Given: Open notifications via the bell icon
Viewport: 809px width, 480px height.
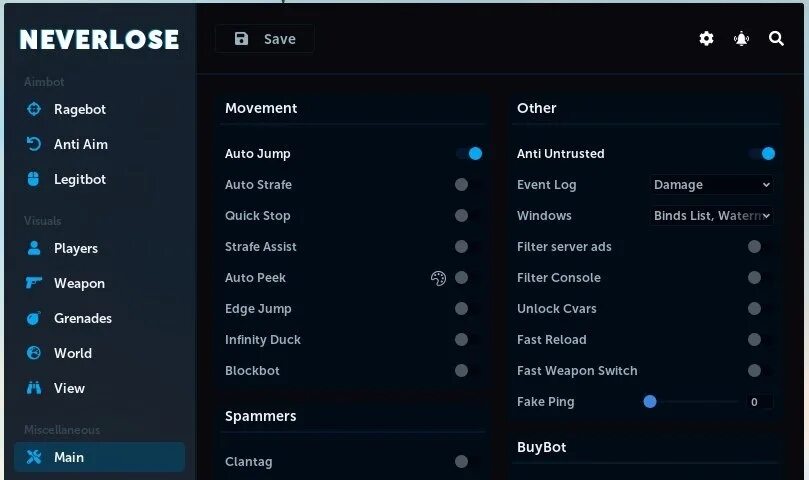Looking at the screenshot, I should (x=741, y=39).
